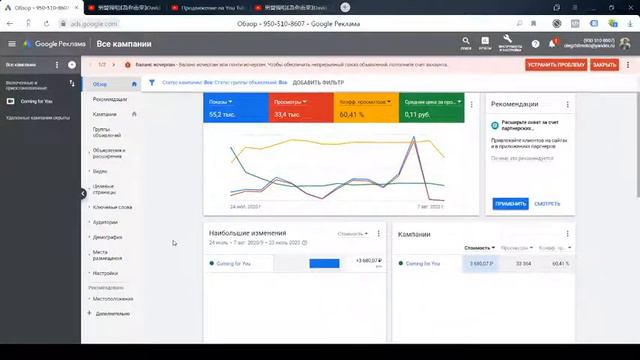
Task: Select Coming for You campaign in dark sidebar
Action: click(36, 101)
